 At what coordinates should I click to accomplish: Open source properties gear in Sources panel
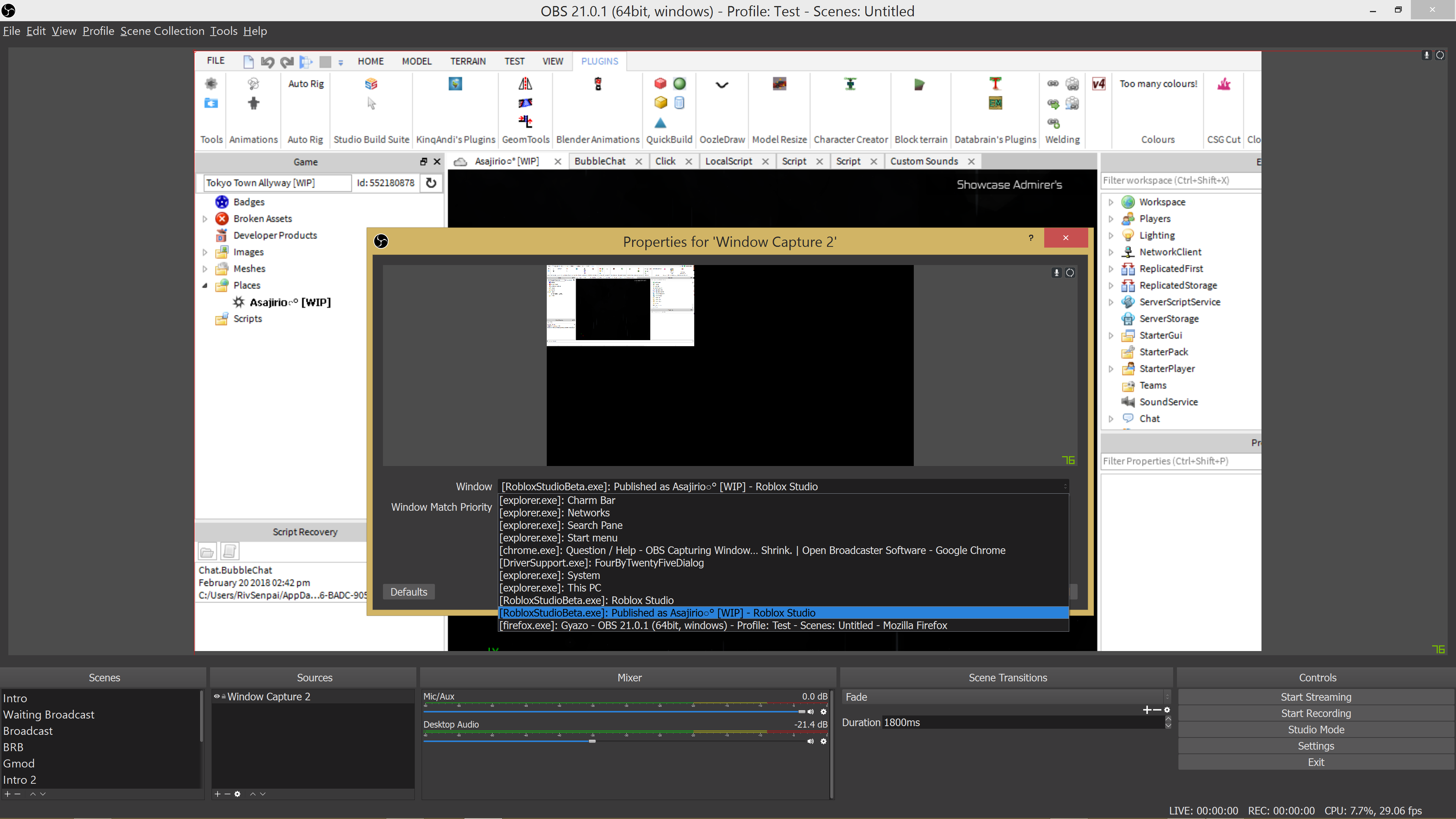coord(237,794)
